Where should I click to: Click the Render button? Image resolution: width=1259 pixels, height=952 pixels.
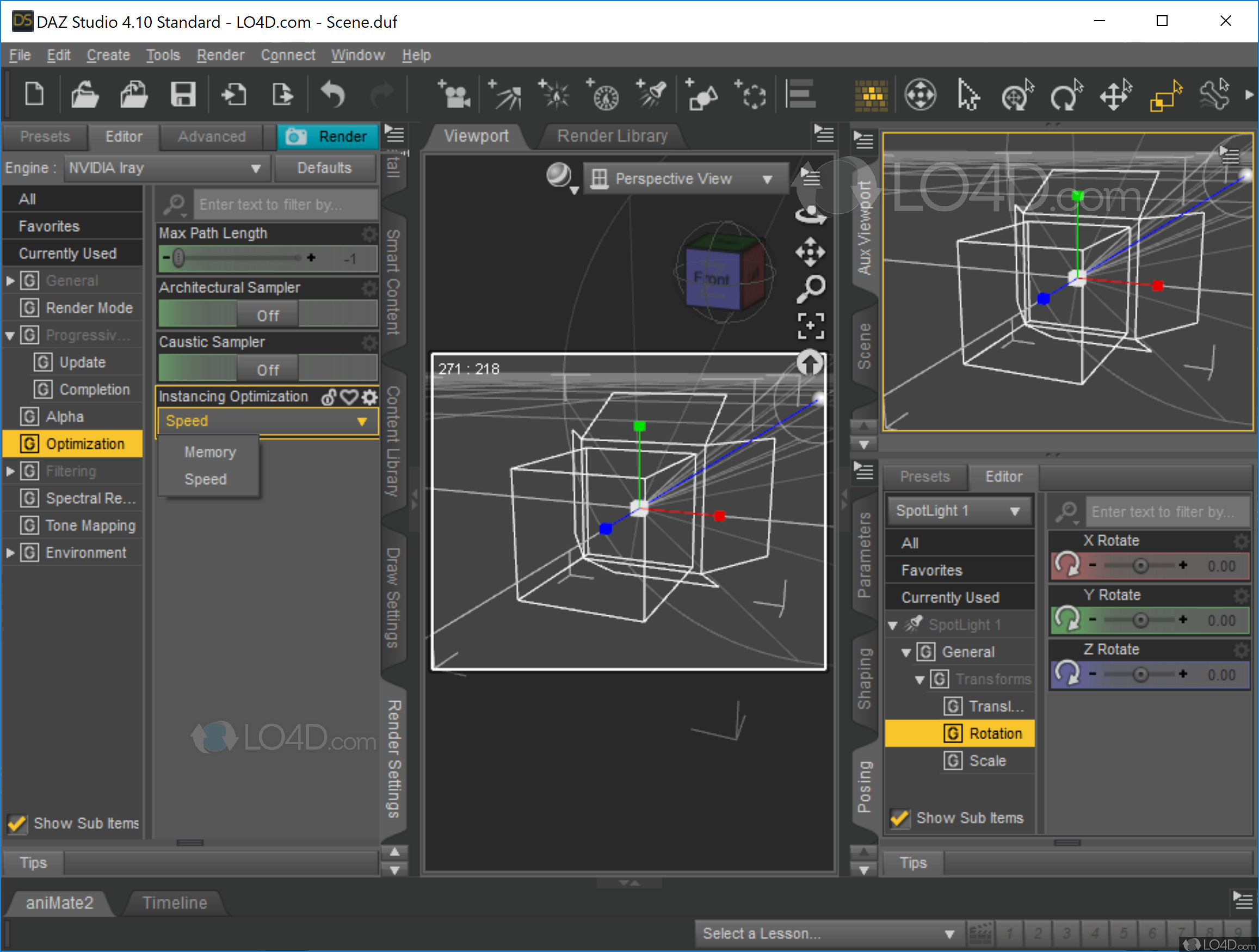pos(329,137)
